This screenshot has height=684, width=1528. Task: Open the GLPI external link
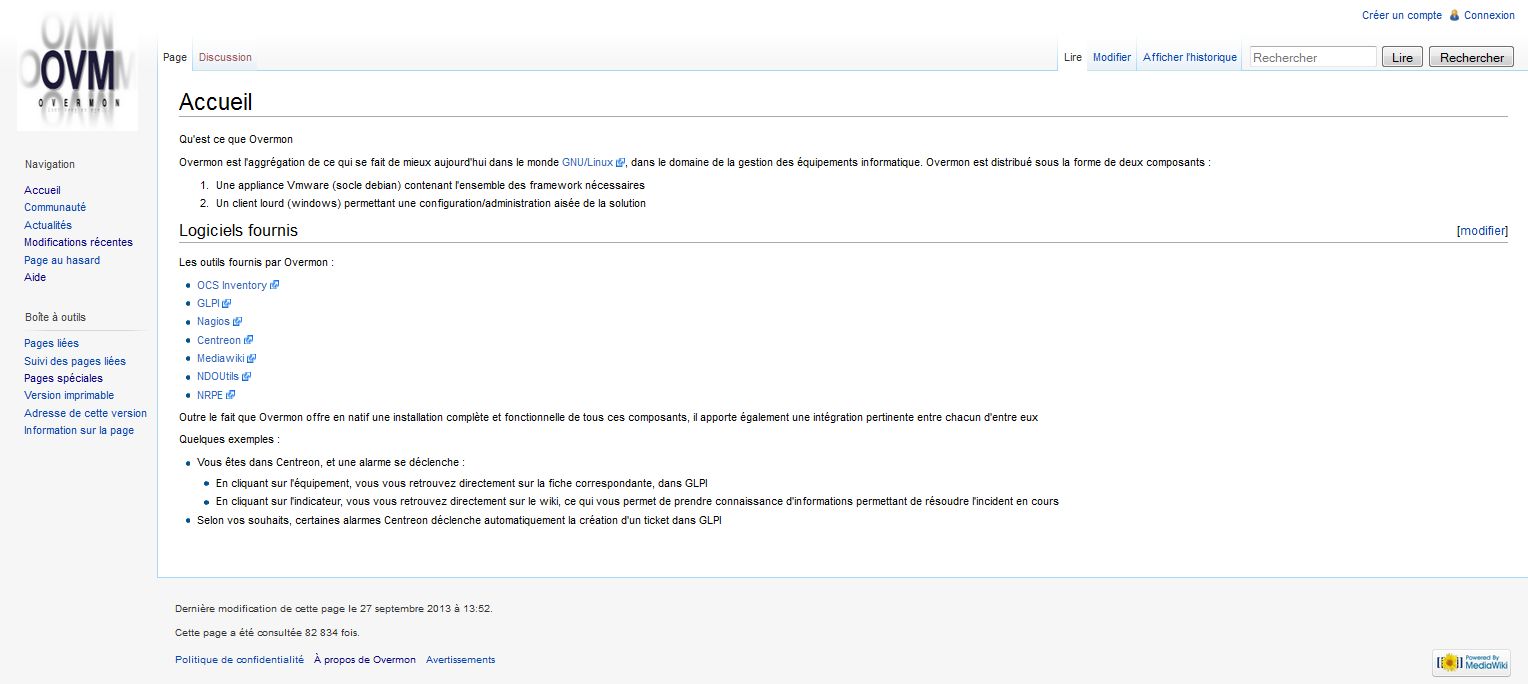coord(214,303)
